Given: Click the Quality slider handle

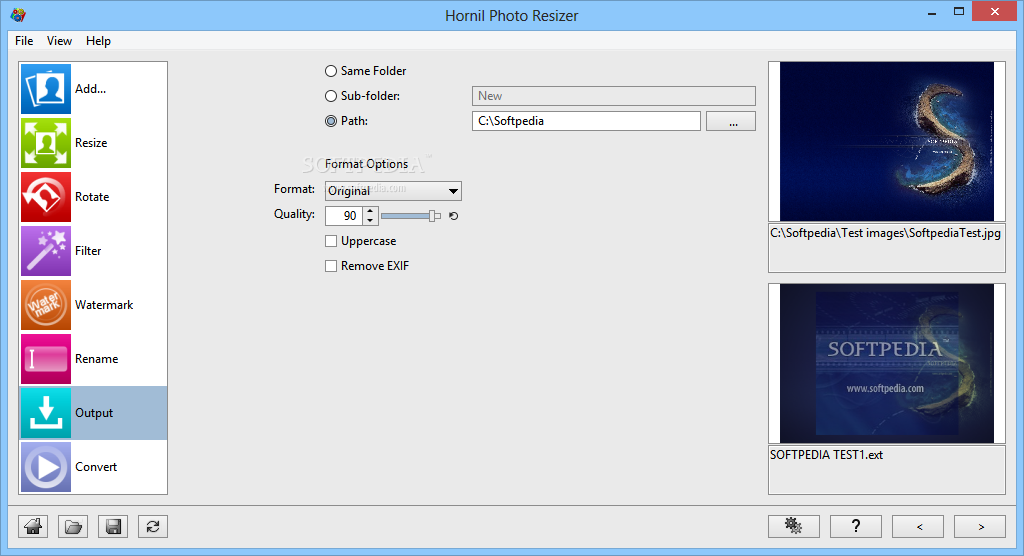Looking at the screenshot, I should tap(432, 216).
